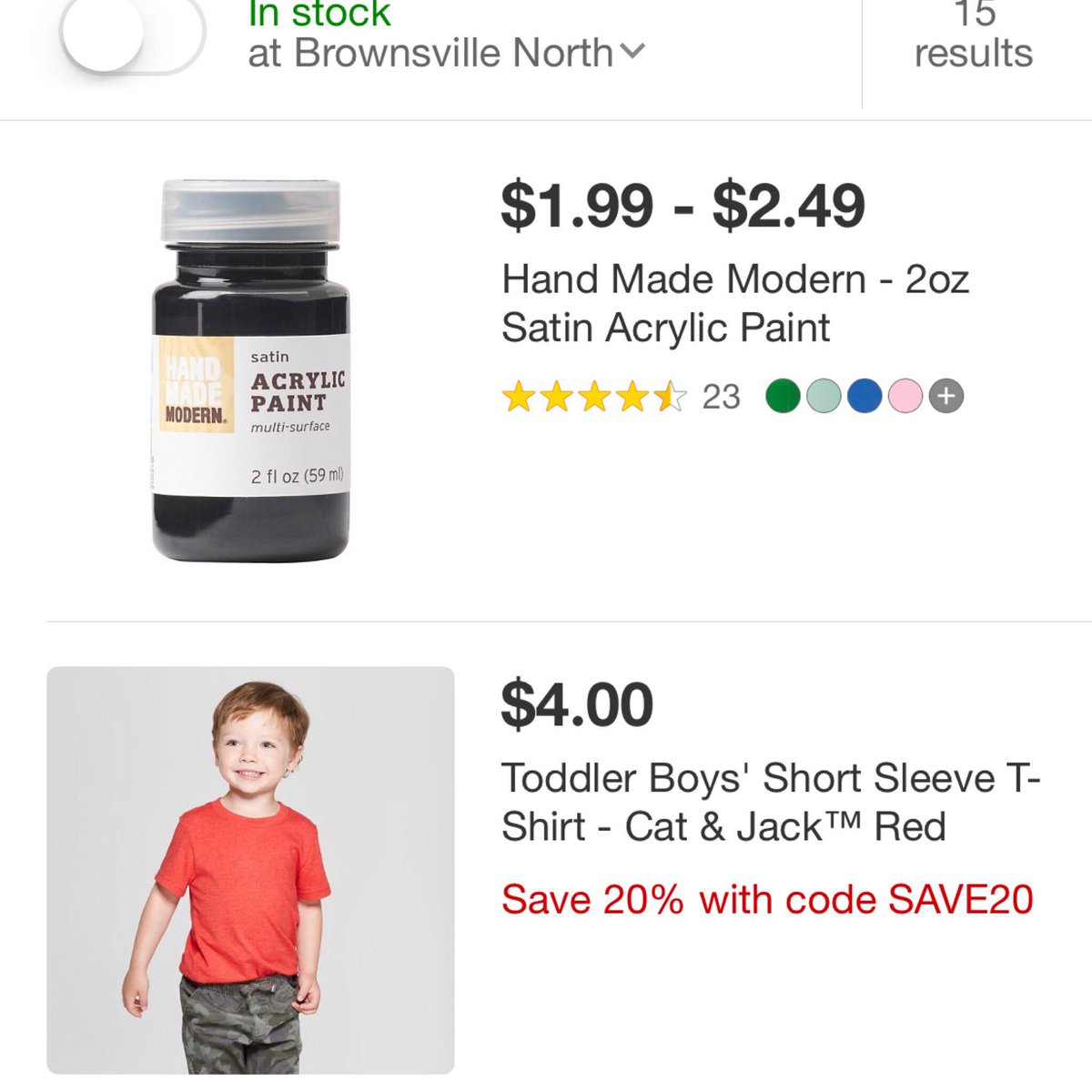Tap the $4.00 price of the t-shirt
Screen dimensions: 1092x1092
click(x=577, y=705)
